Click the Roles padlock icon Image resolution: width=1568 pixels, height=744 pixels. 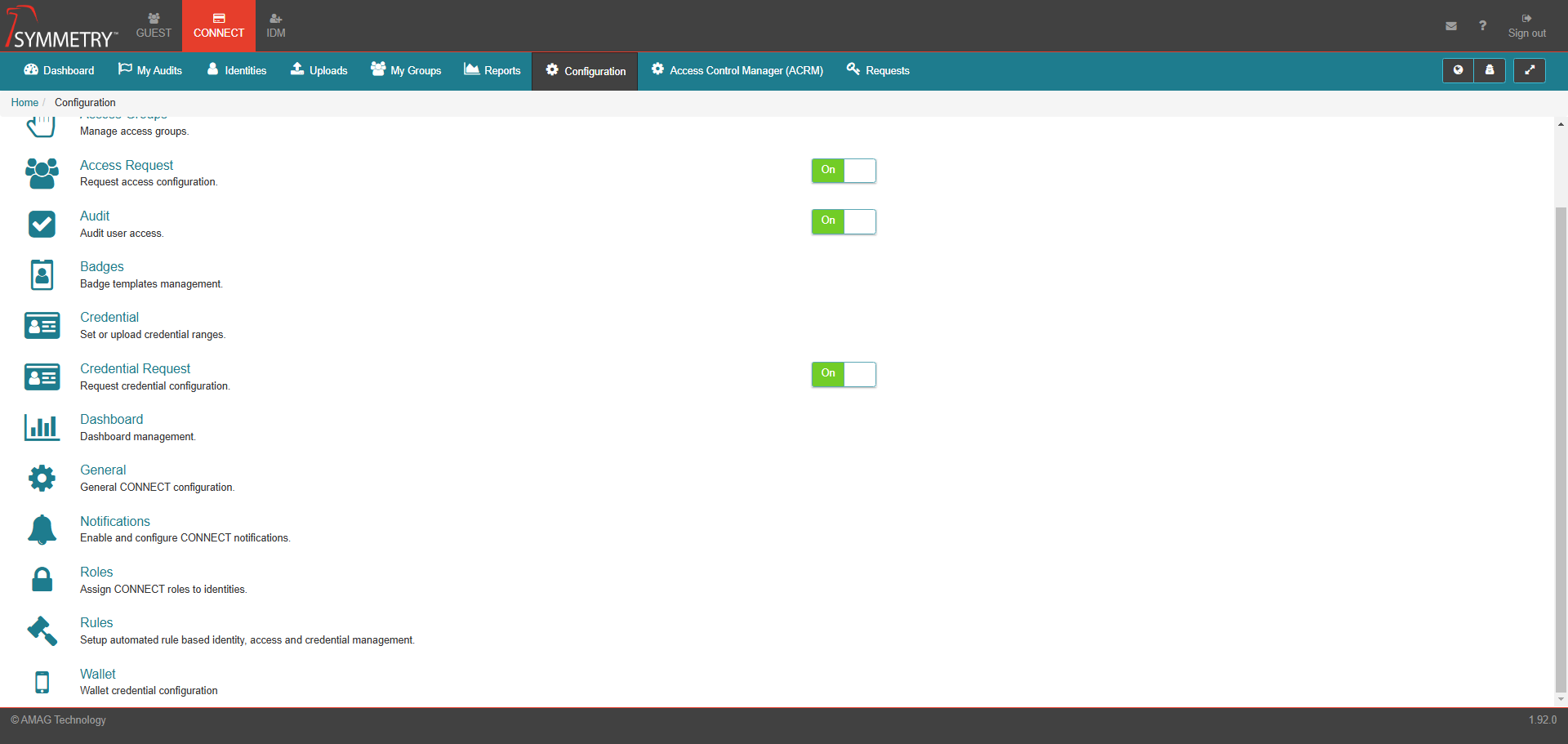(42, 580)
